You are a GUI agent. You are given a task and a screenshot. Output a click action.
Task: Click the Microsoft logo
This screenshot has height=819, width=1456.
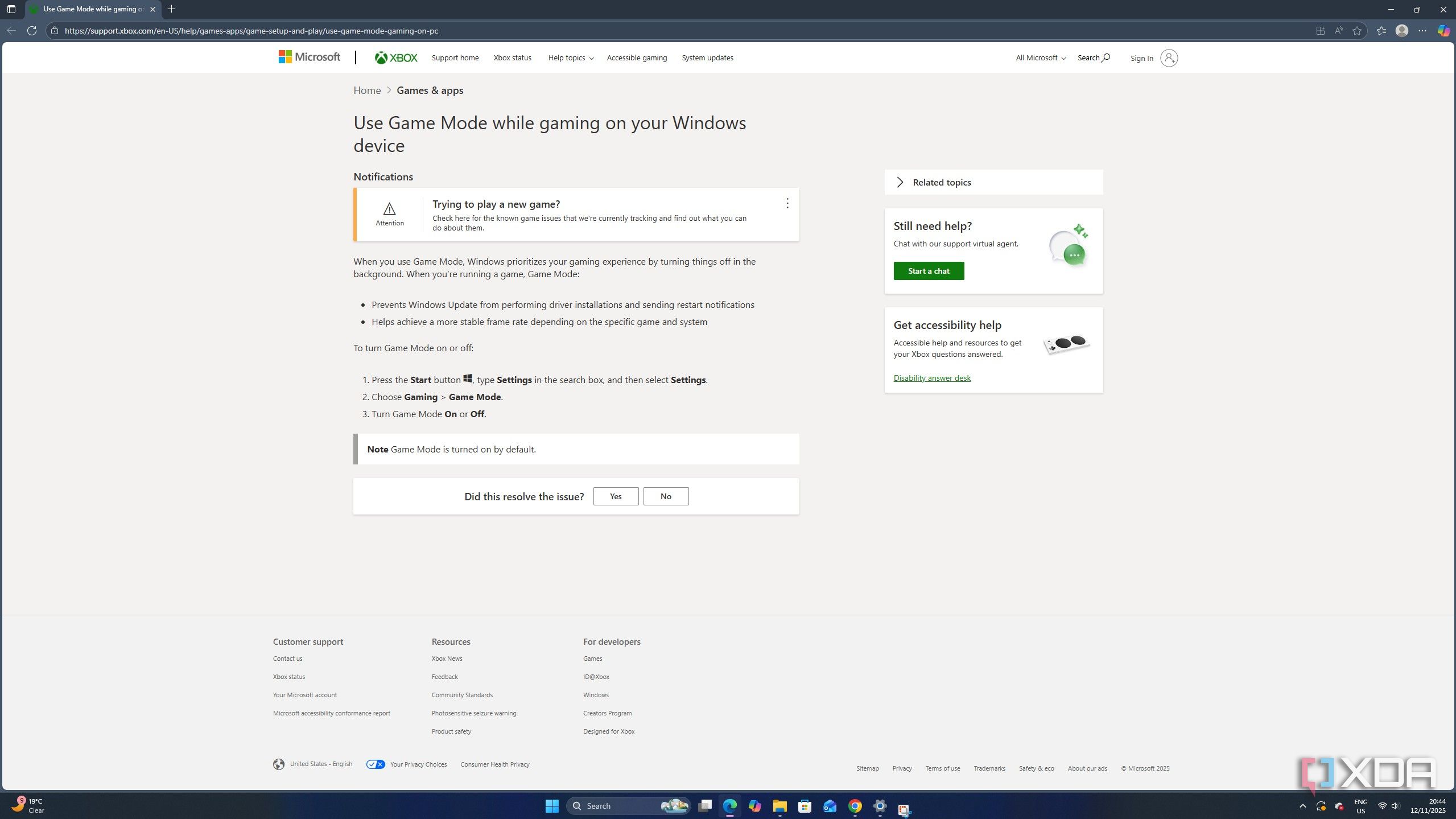pyautogui.click(x=309, y=57)
